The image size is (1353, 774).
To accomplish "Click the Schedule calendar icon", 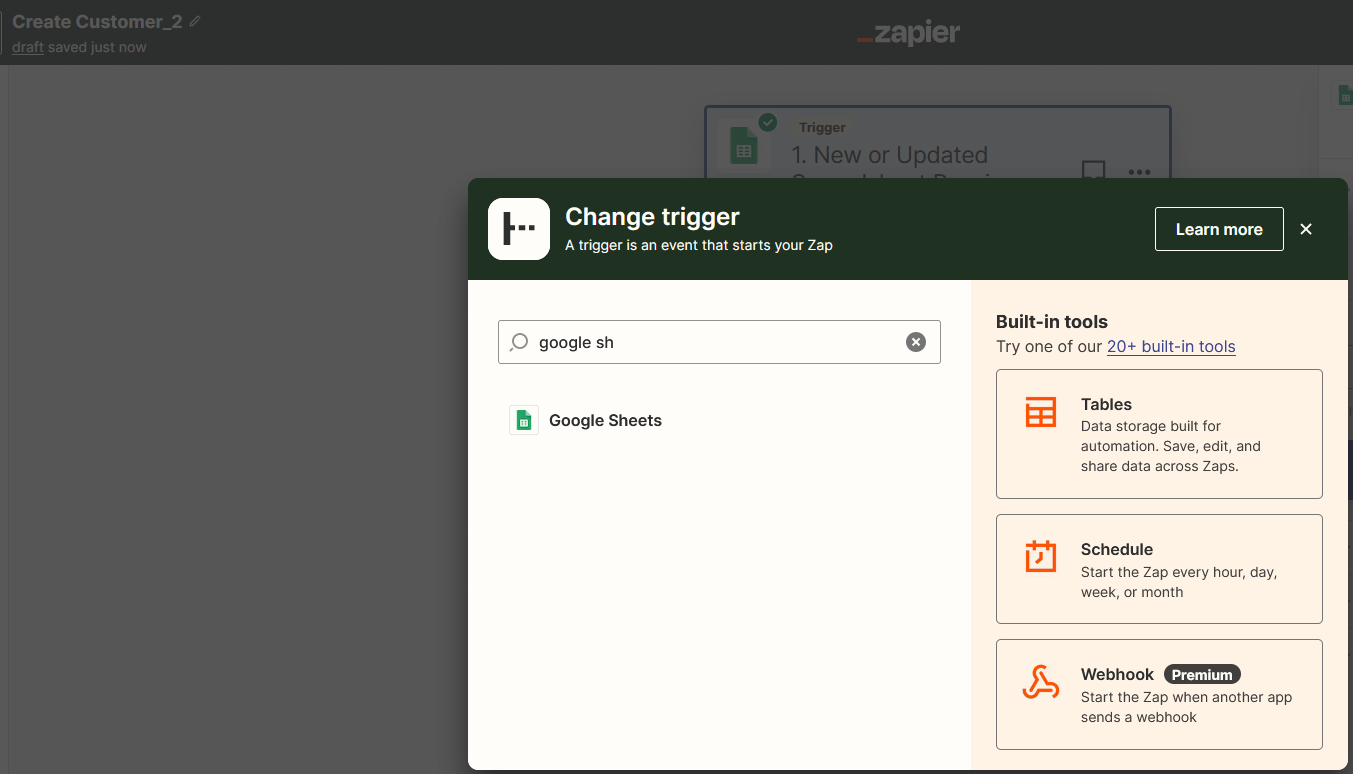I will click(x=1040, y=556).
